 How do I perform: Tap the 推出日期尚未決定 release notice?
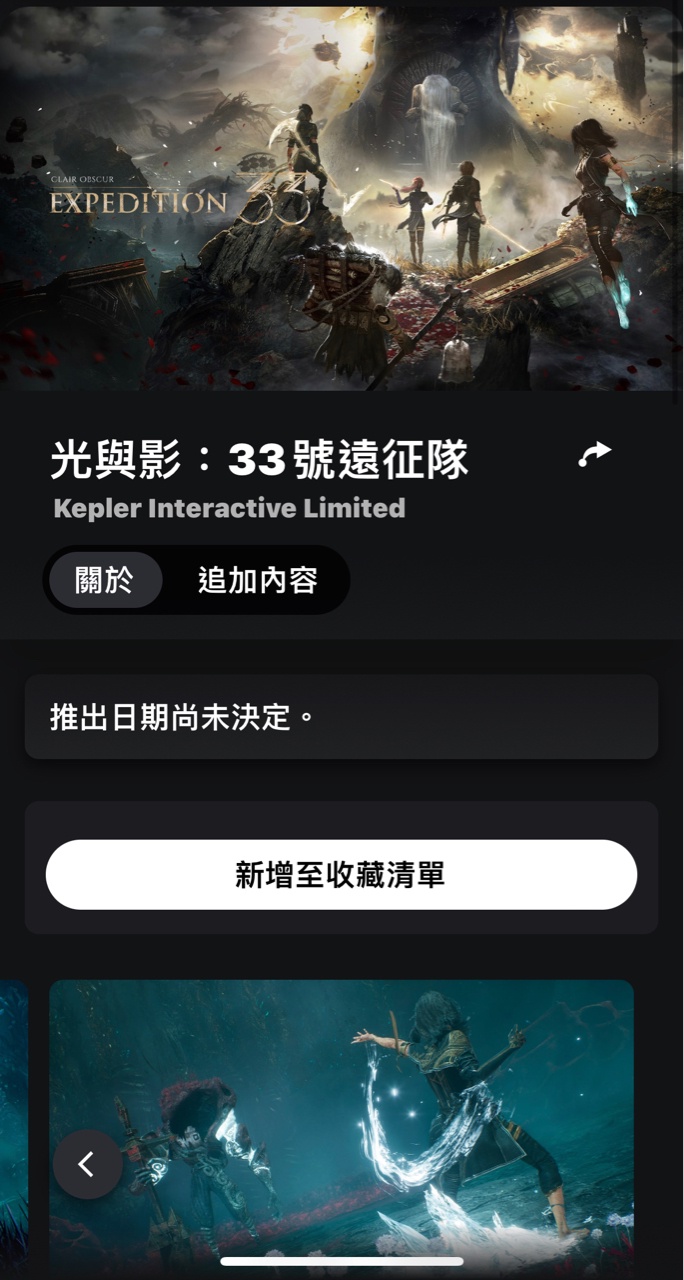click(341, 717)
